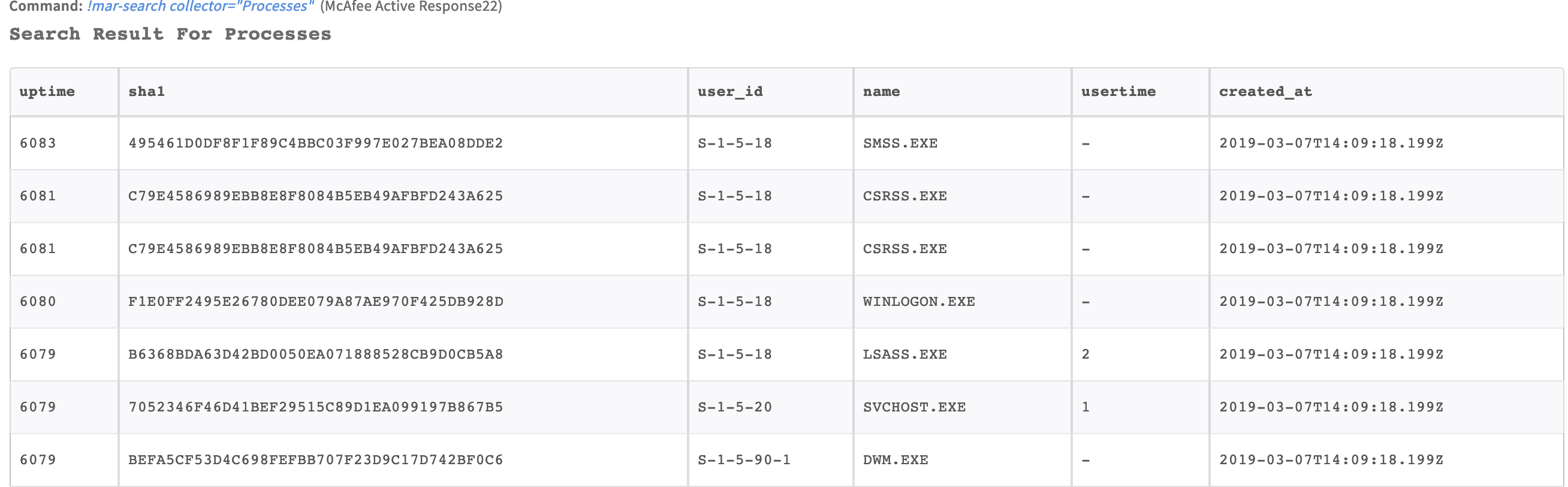
Task: Click the !mar-search collector="Processes" command link
Action: click(200, 7)
